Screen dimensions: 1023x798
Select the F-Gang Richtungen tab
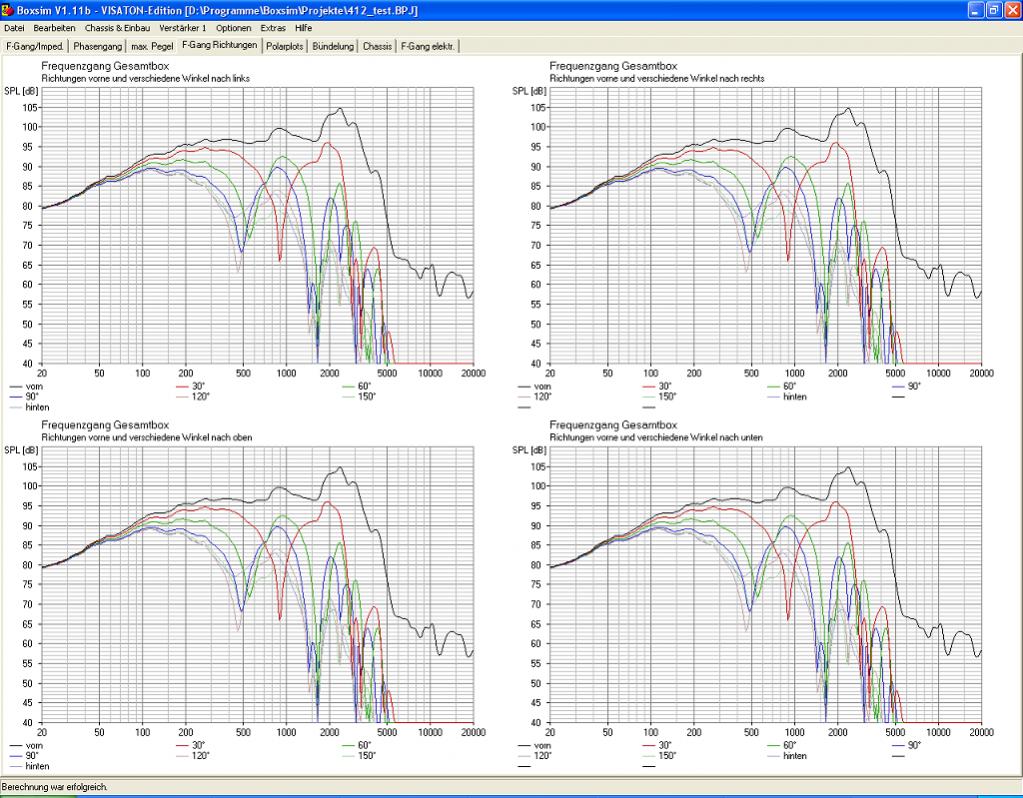[220, 45]
